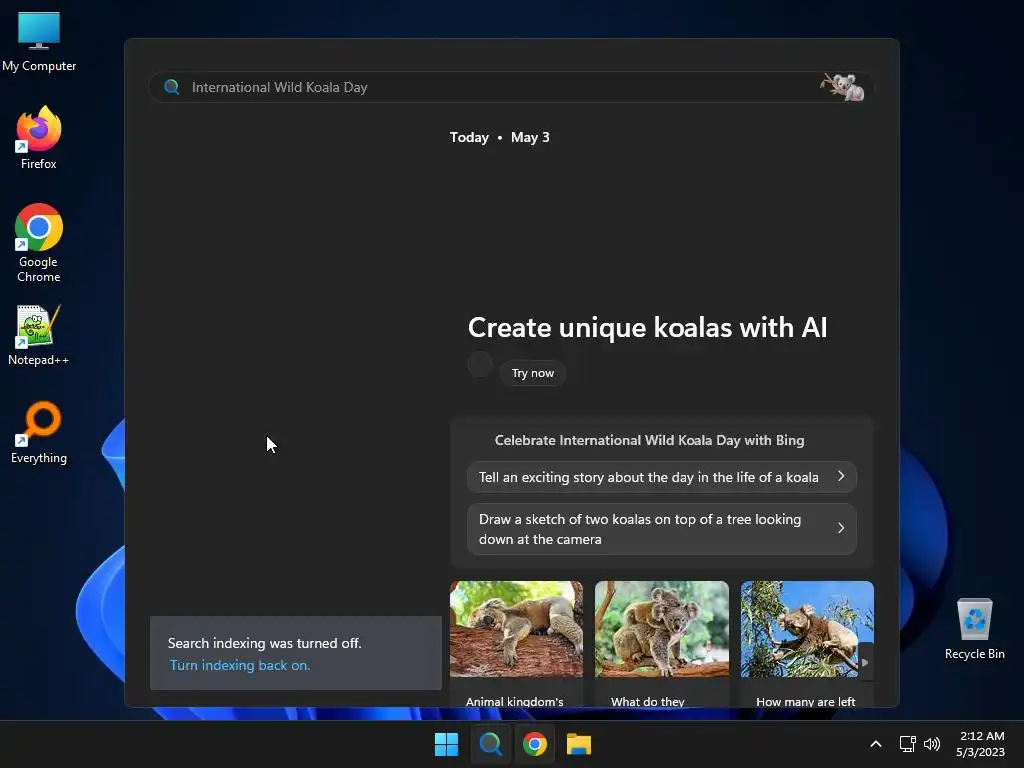The height and width of the screenshot is (768, 1024).
Task: Select the koala story suggestion
Action: (662, 477)
